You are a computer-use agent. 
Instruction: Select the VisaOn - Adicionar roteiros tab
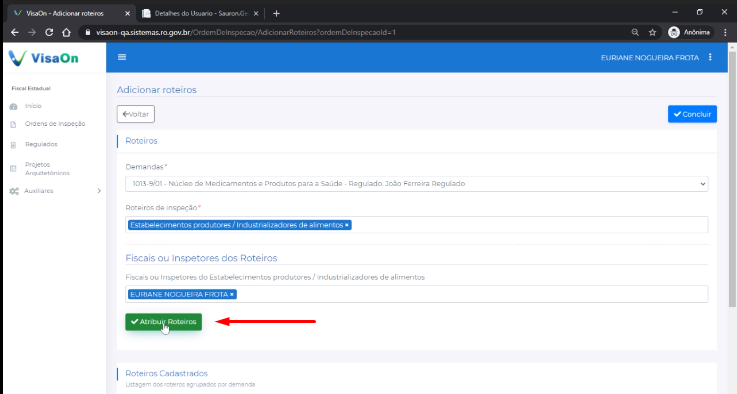click(x=71, y=14)
